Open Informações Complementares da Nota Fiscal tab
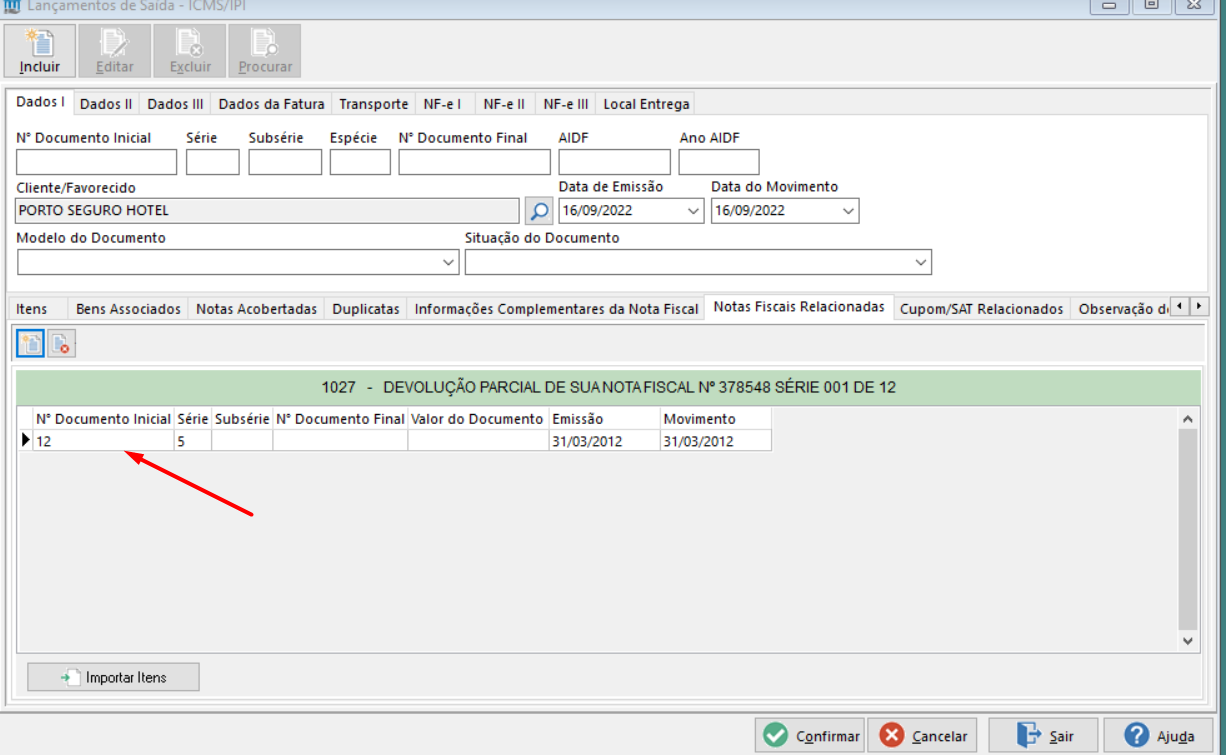The image size is (1226, 755). point(556,309)
